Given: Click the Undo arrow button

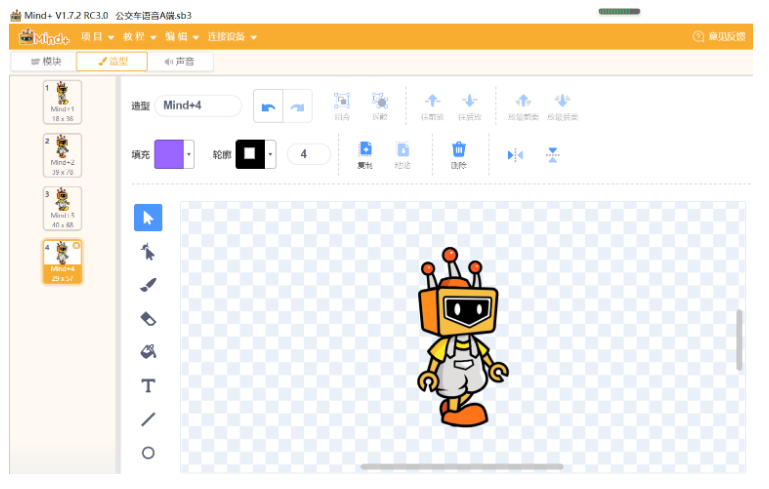Looking at the screenshot, I should (x=268, y=106).
